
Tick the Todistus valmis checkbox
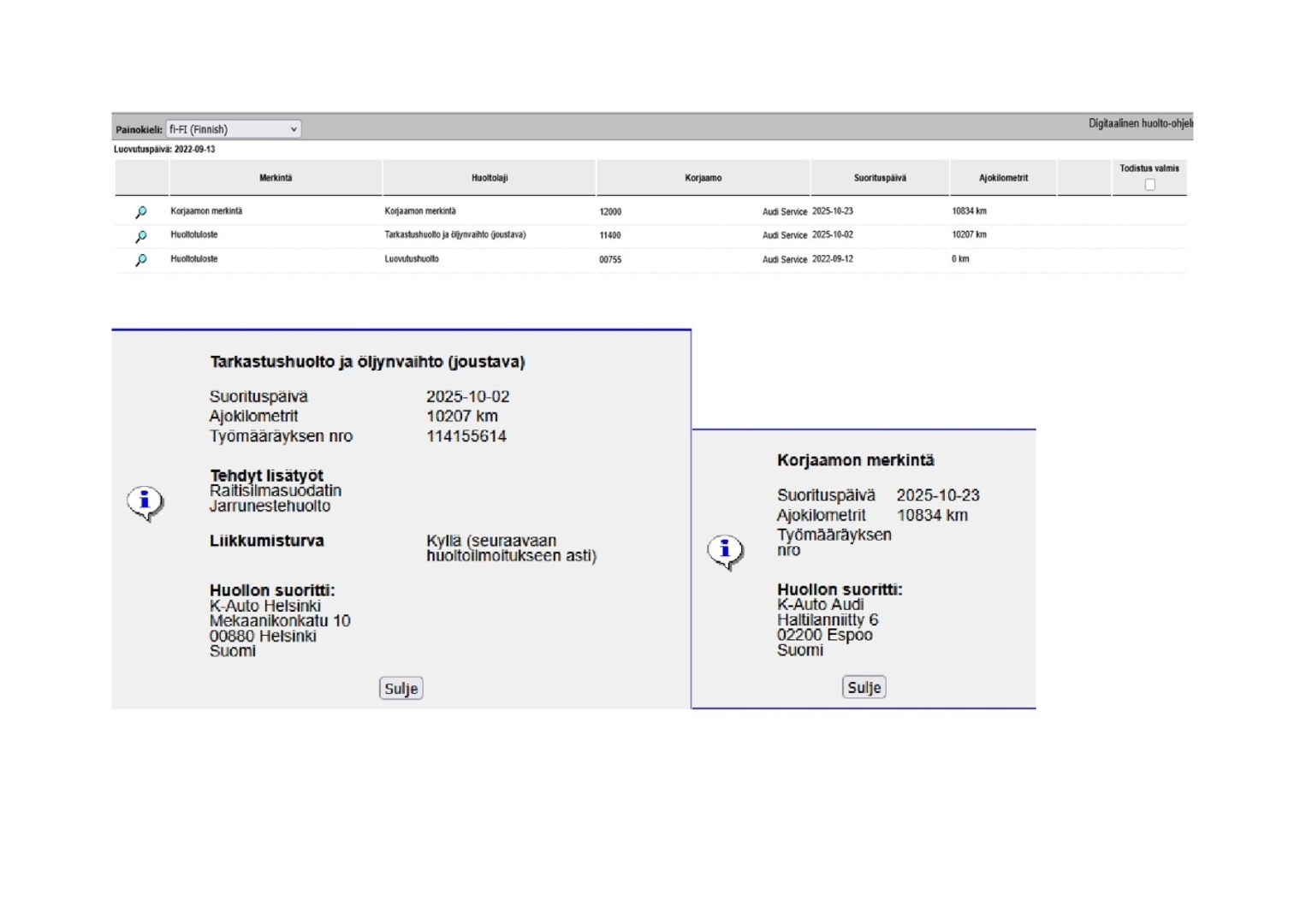click(x=1149, y=185)
